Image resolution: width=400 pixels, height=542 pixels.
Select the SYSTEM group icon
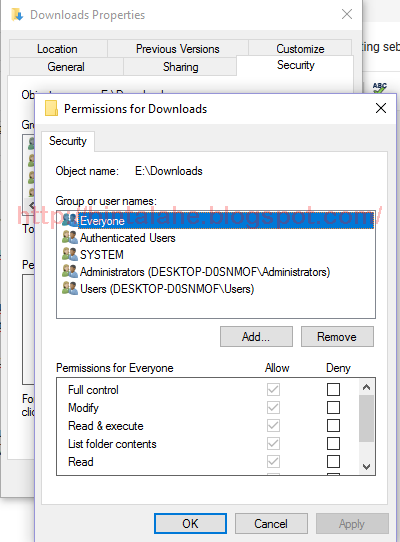(70, 254)
